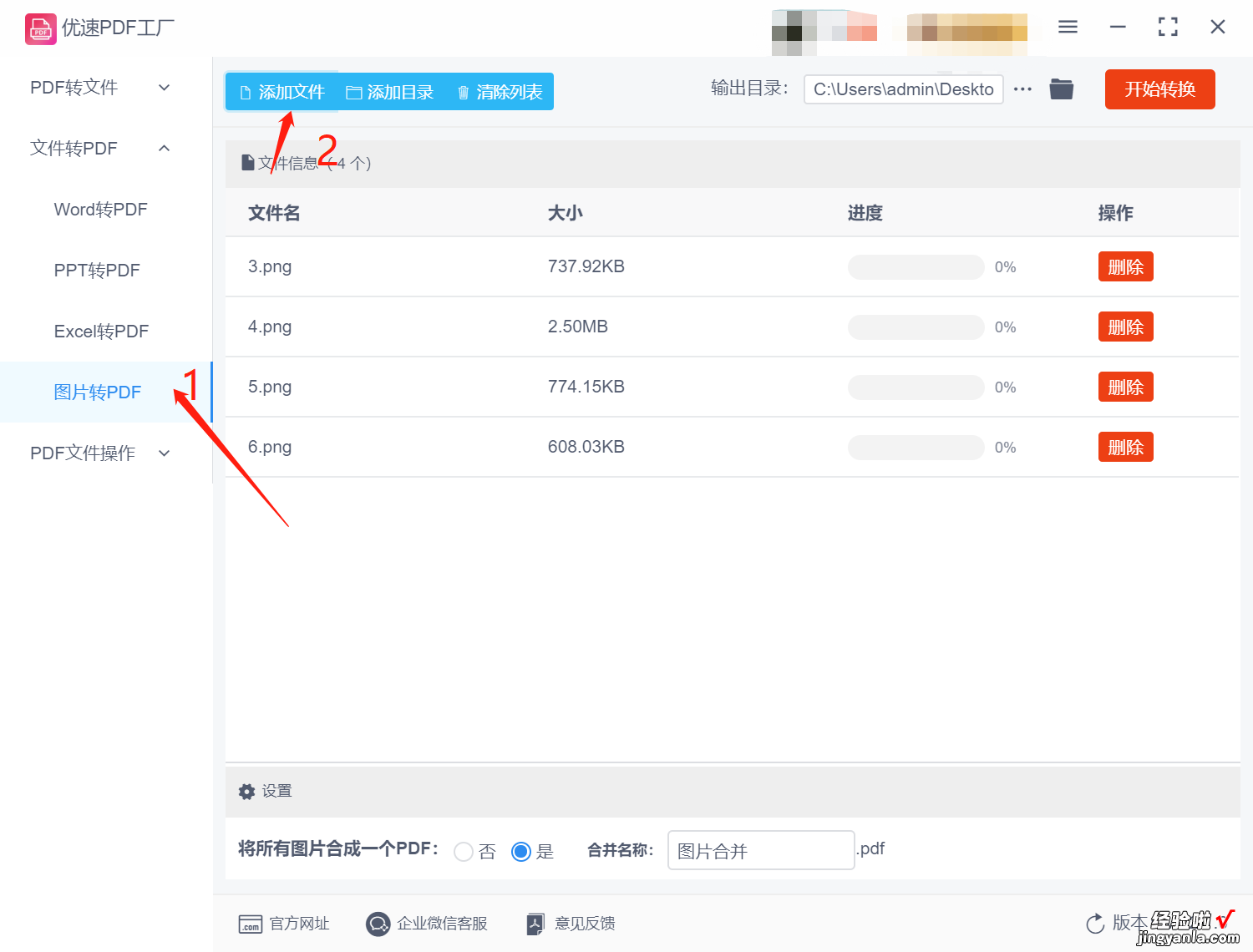This screenshot has height=952, width=1253.
Task: Expand the PDF文件操作 section chevron
Action: (165, 453)
